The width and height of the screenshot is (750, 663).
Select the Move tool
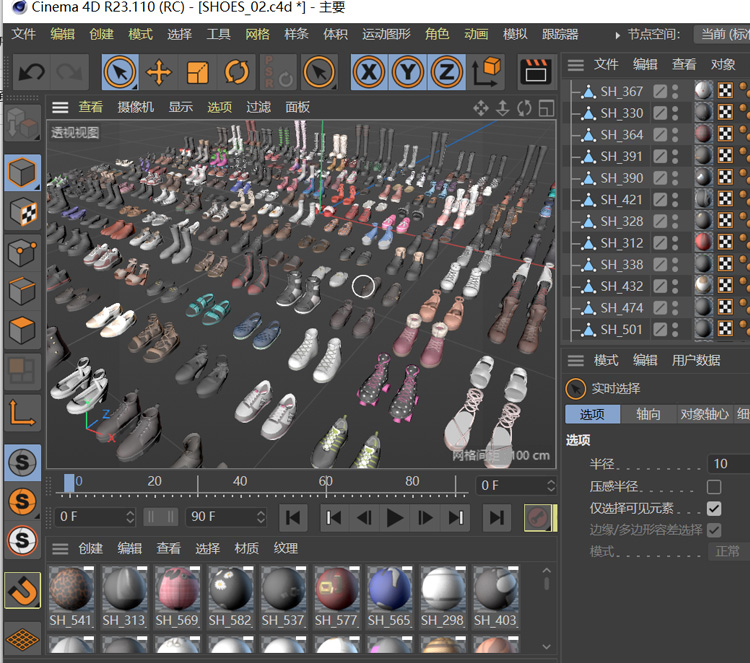pos(159,72)
